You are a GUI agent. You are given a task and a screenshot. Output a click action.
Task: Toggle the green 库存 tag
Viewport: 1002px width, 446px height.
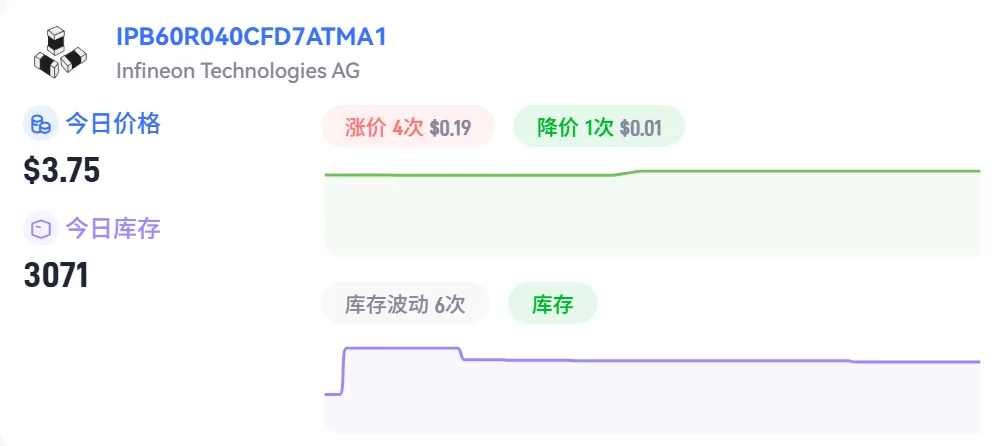click(x=553, y=304)
